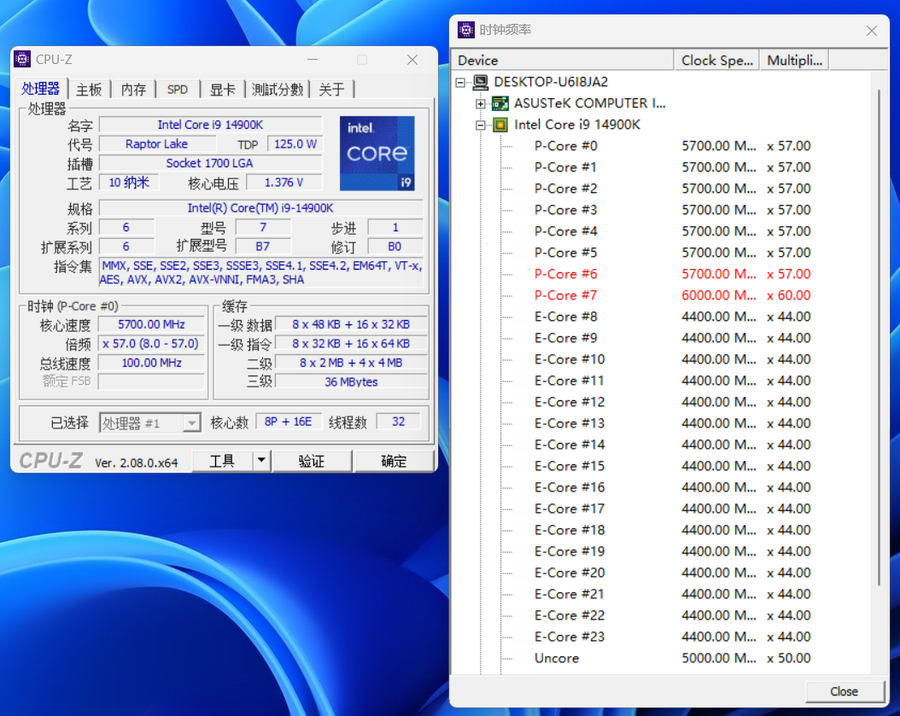This screenshot has height=716, width=900.
Task: Click the Intel Core i9 badge logo
Action: (x=377, y=153)
